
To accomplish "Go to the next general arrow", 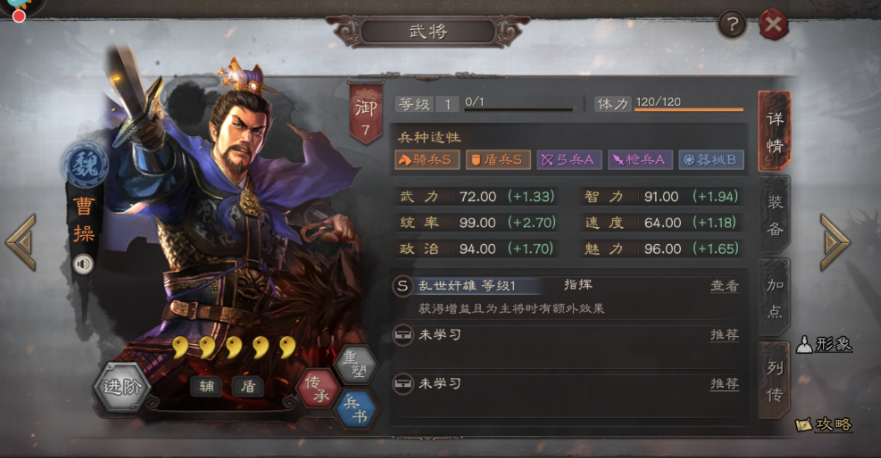I will [835, 242].
